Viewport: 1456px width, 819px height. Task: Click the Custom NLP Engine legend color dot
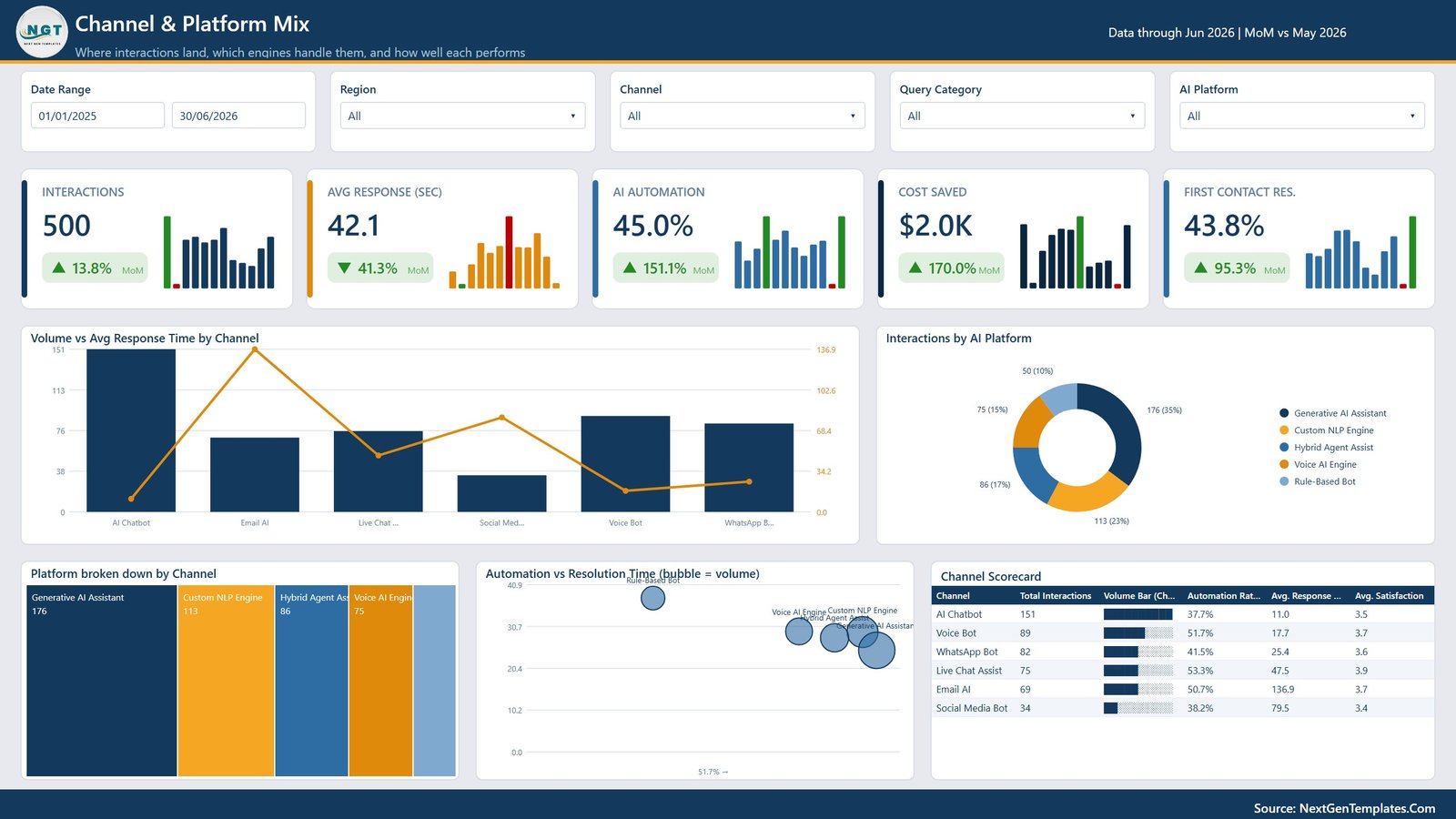(x=1284, y=430)
